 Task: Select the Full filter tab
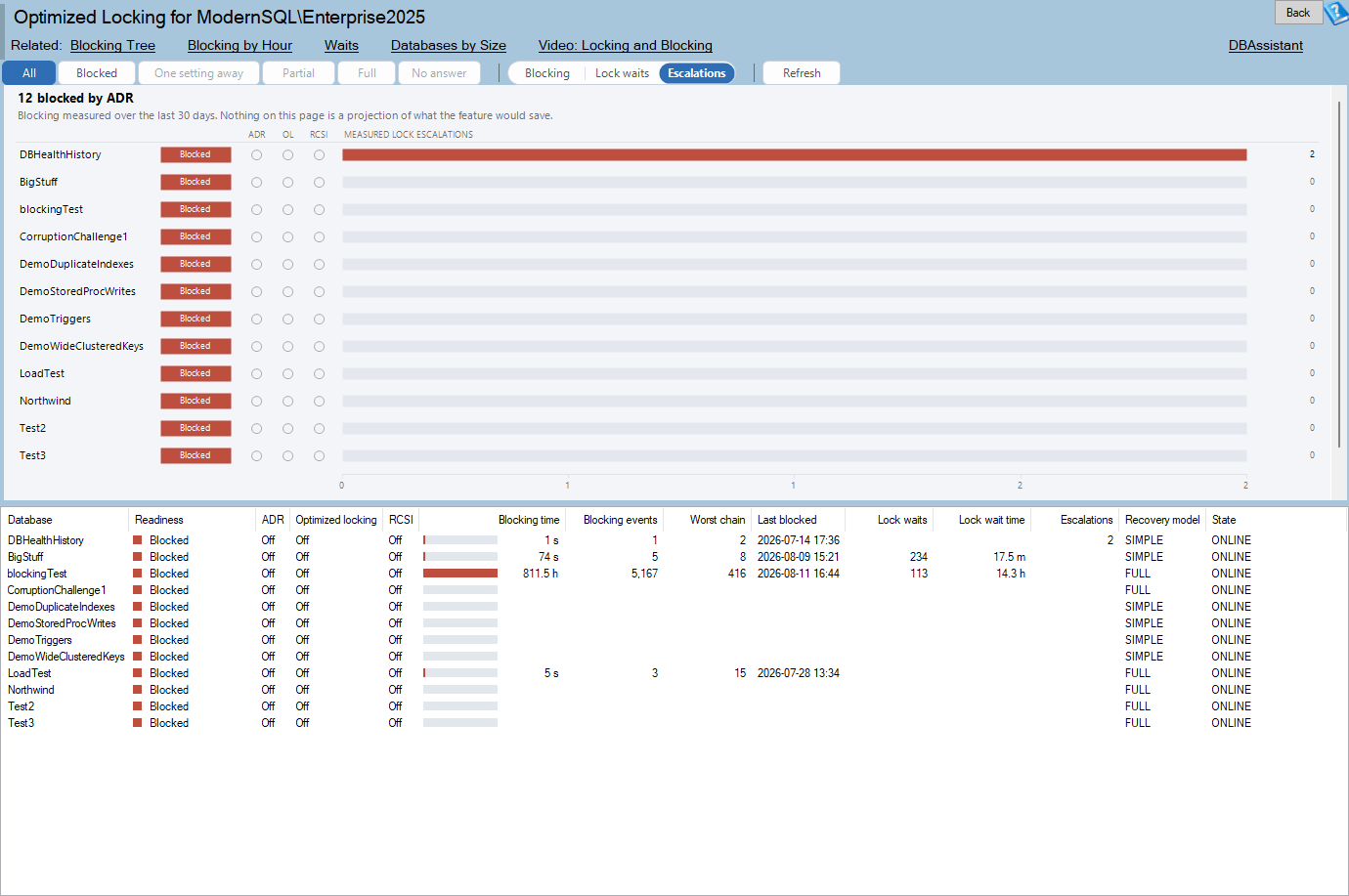(367, 73)
